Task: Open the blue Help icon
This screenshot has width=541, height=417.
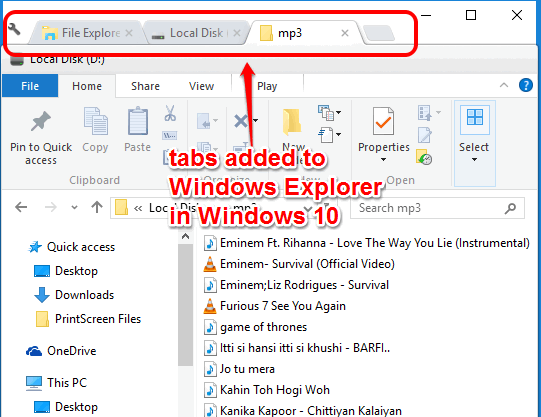Action: [x=526, y=85]
